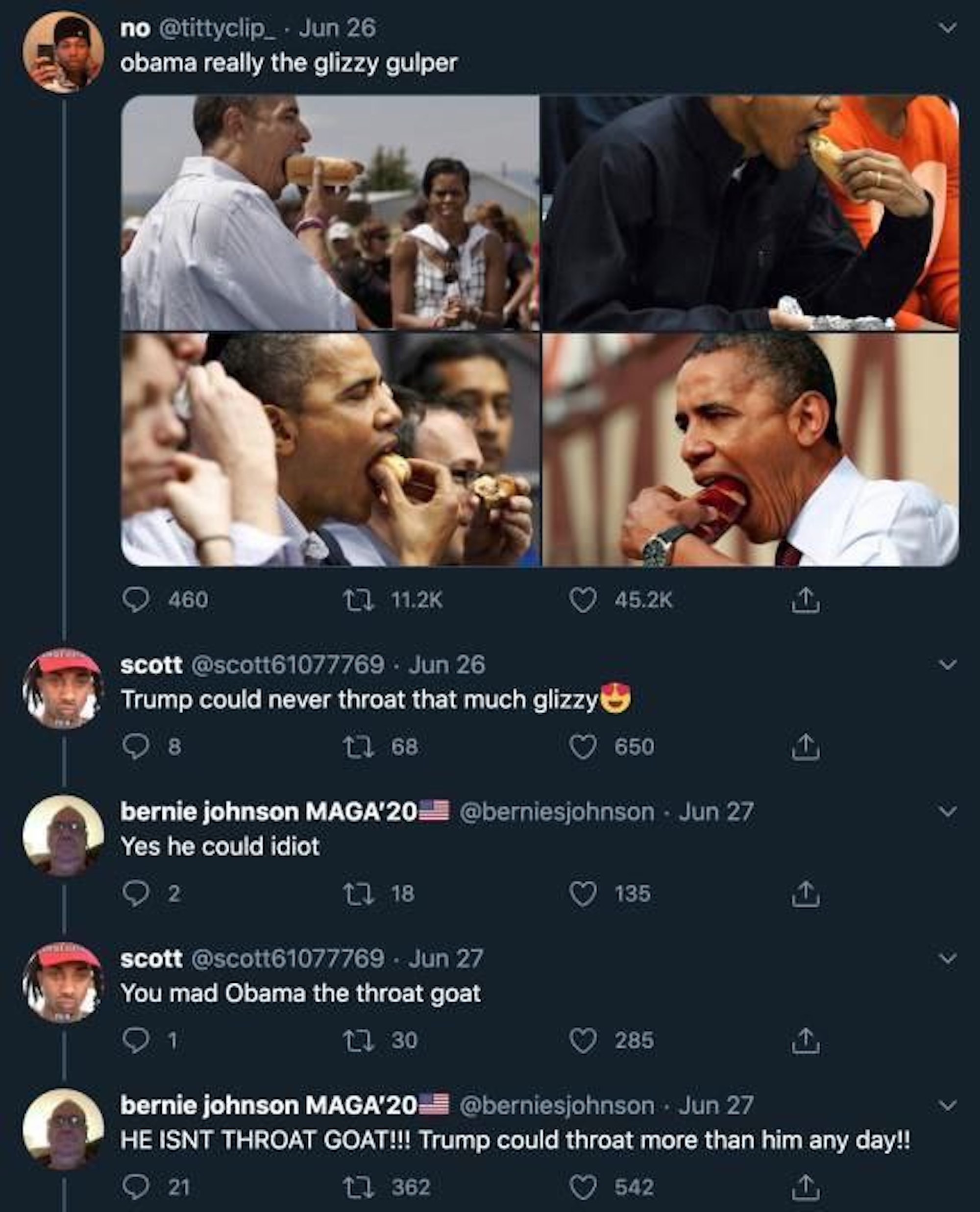Reply to bernie johnson's 'Yes he could idiot'
Image resolution: width=980 pixels, height=1212 pixels.
point(135,894)
